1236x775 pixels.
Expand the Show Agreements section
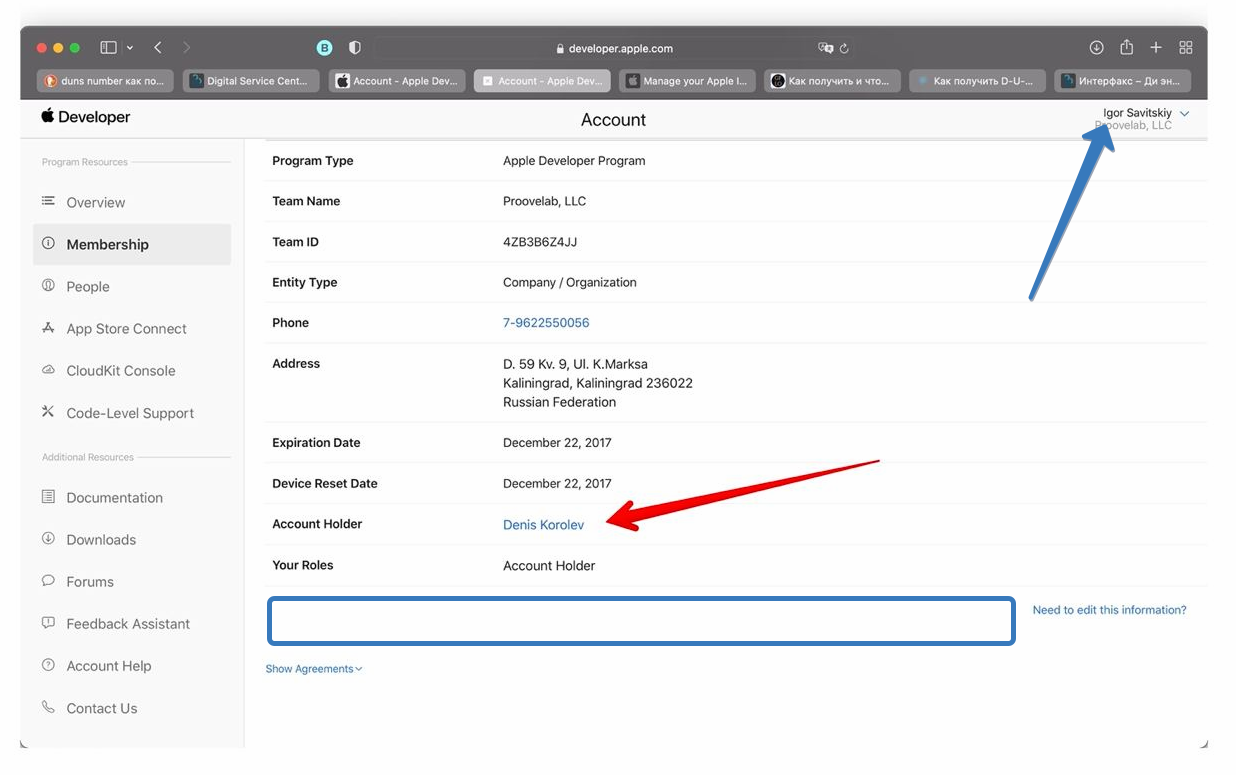coord(313,669)
